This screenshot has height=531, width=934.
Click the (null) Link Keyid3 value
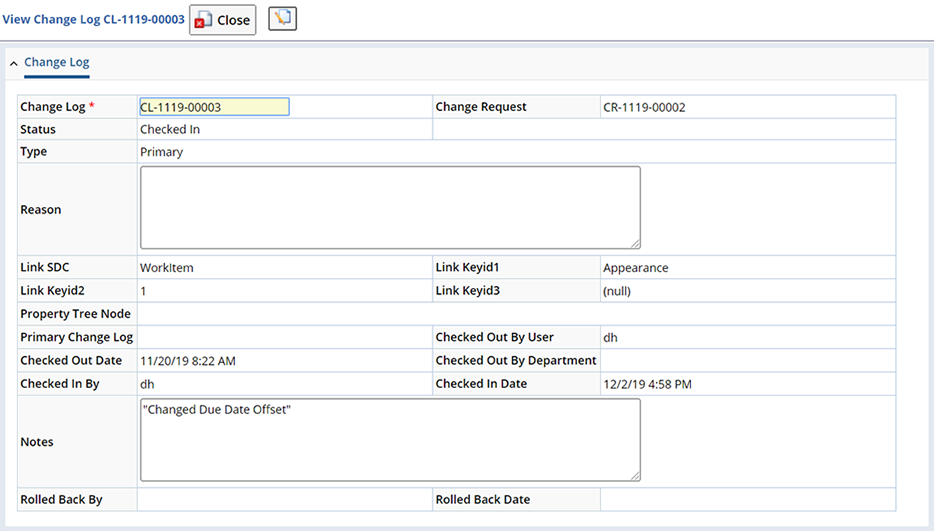coord(617,291)
